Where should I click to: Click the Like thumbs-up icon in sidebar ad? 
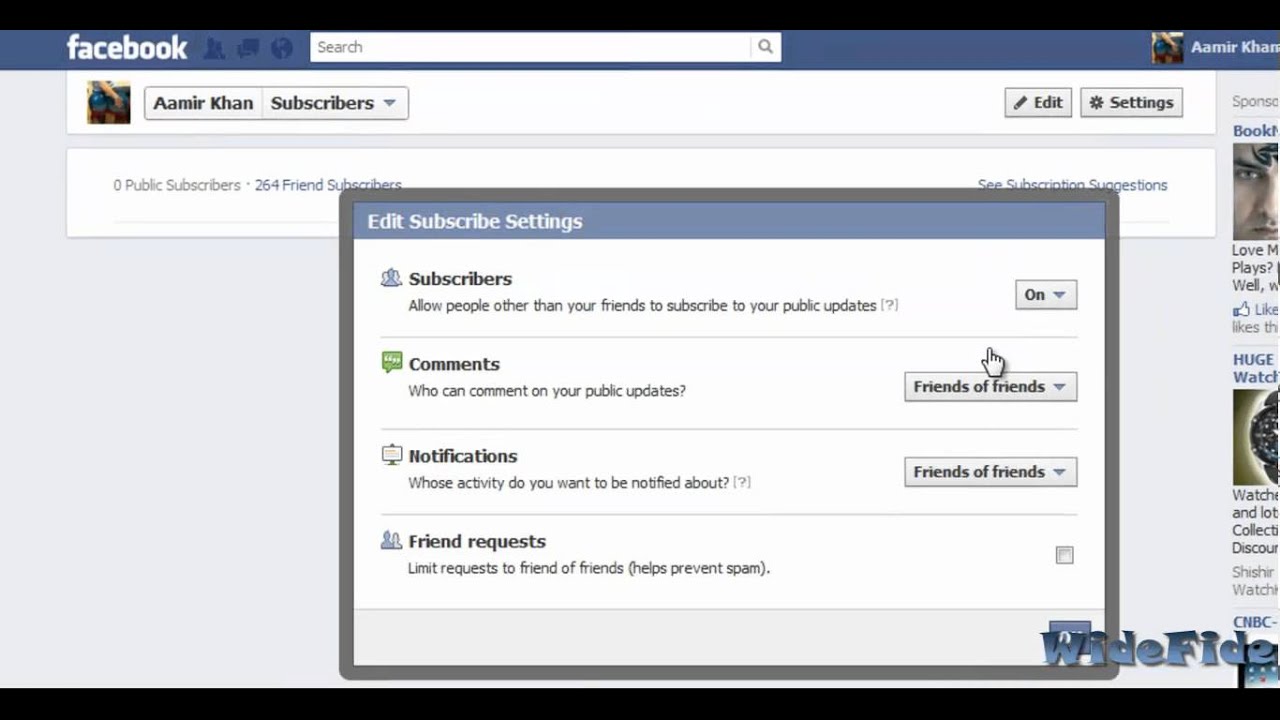tap(1241, 310)
